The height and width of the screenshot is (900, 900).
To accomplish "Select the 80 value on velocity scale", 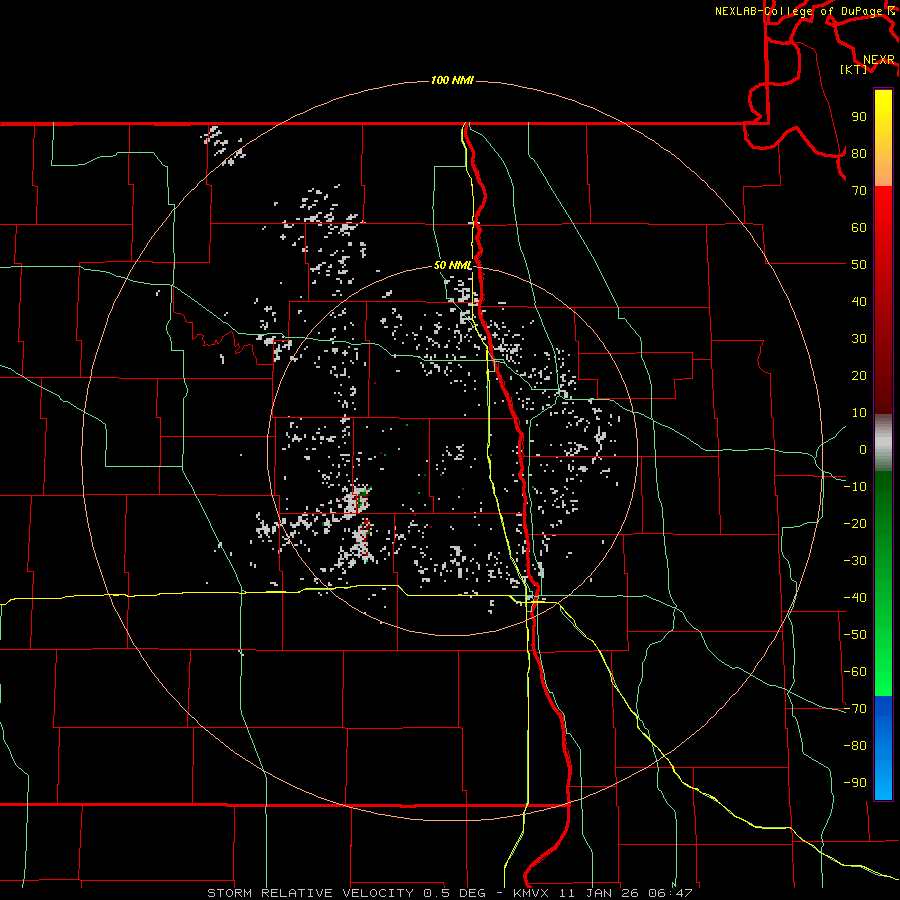I will pos(859,153).
